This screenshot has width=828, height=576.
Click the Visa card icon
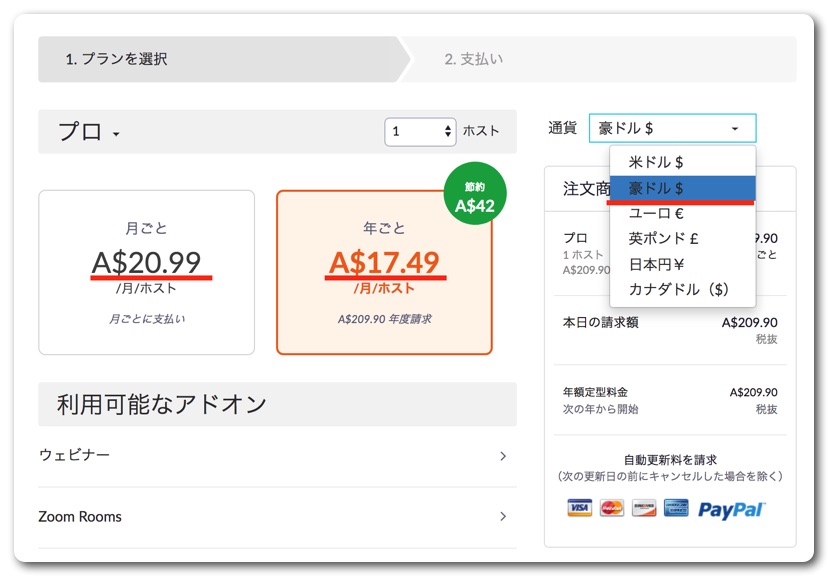[579, 508]
